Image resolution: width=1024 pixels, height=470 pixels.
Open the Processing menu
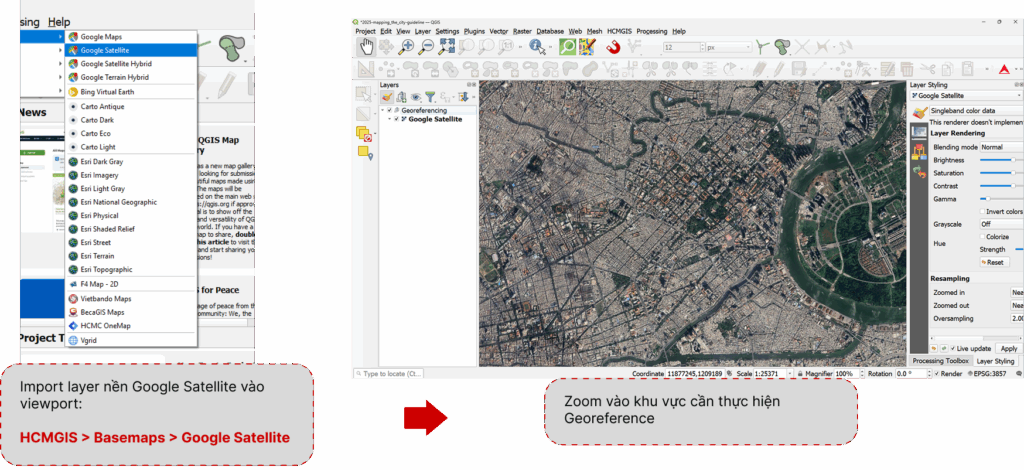point(652,31)
